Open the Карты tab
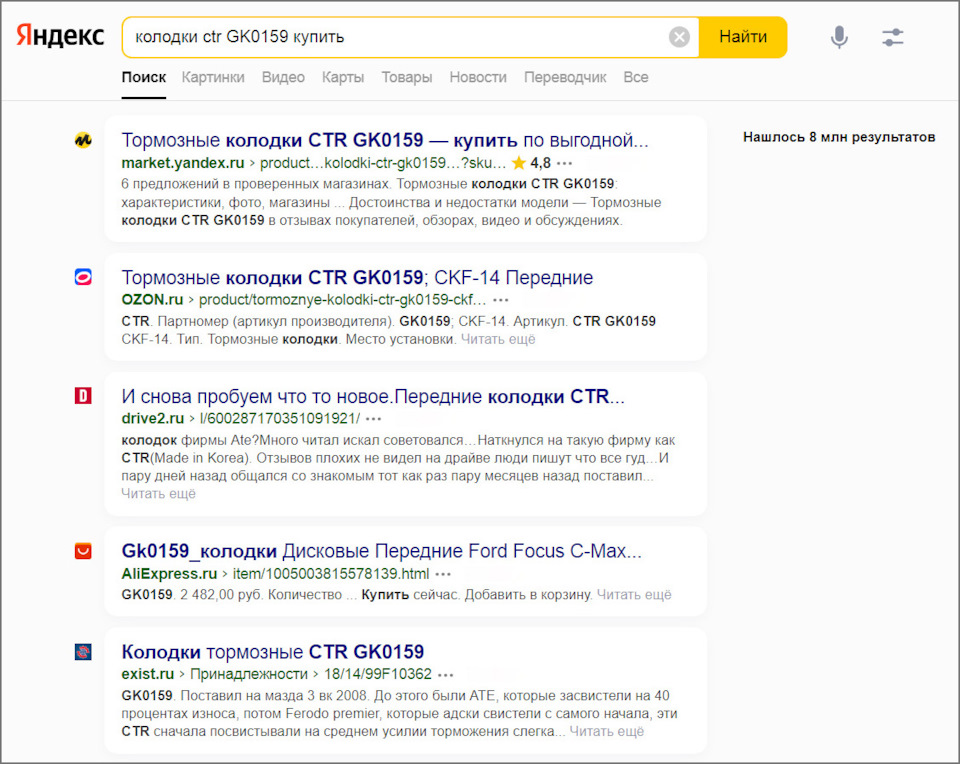This screenshot has width=960, height=764. pos(343,77)
